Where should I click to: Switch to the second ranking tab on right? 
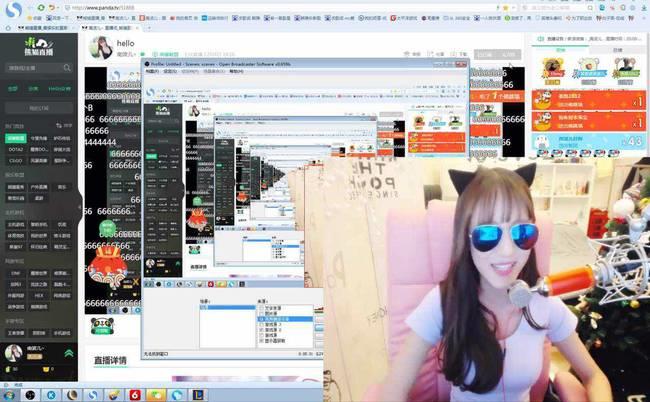click(x=617, y=48)
